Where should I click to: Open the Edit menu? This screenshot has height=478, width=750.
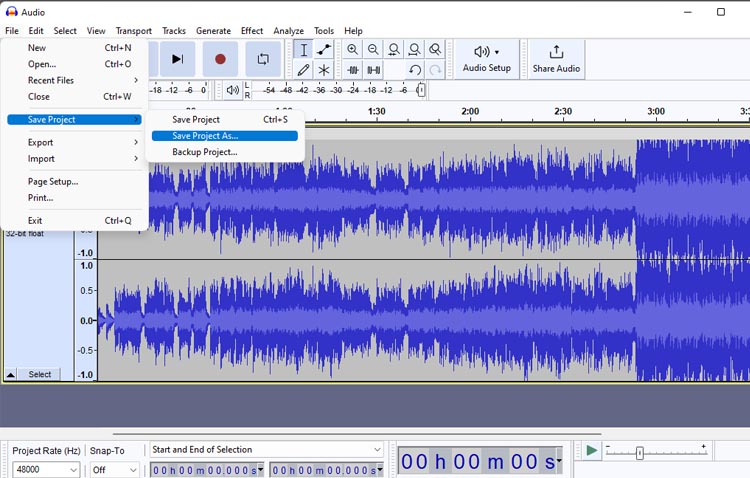pyautogui.click(x=36, y=31)
